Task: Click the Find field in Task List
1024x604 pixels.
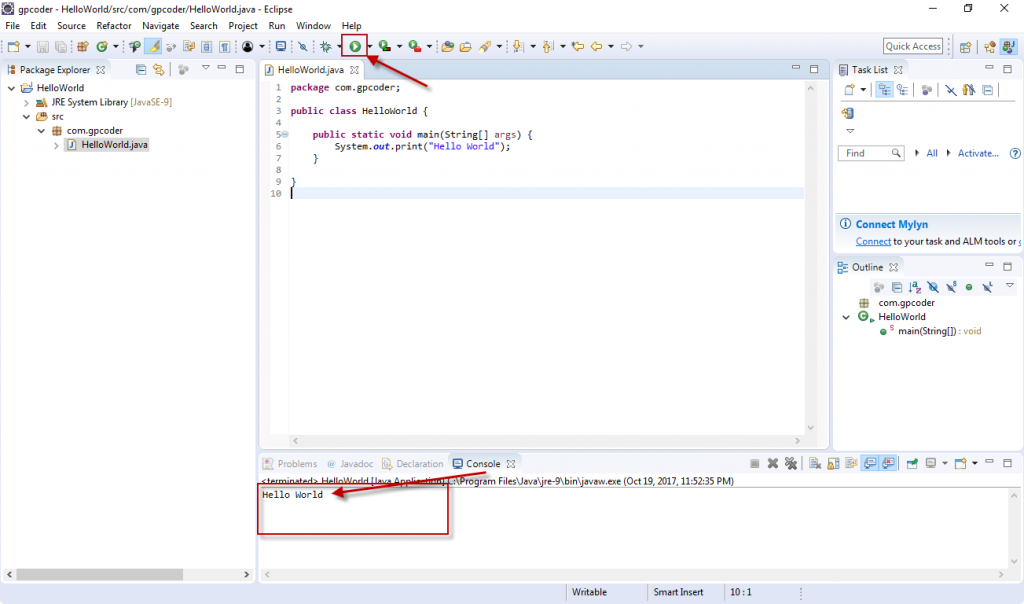Action: (871, 153)
